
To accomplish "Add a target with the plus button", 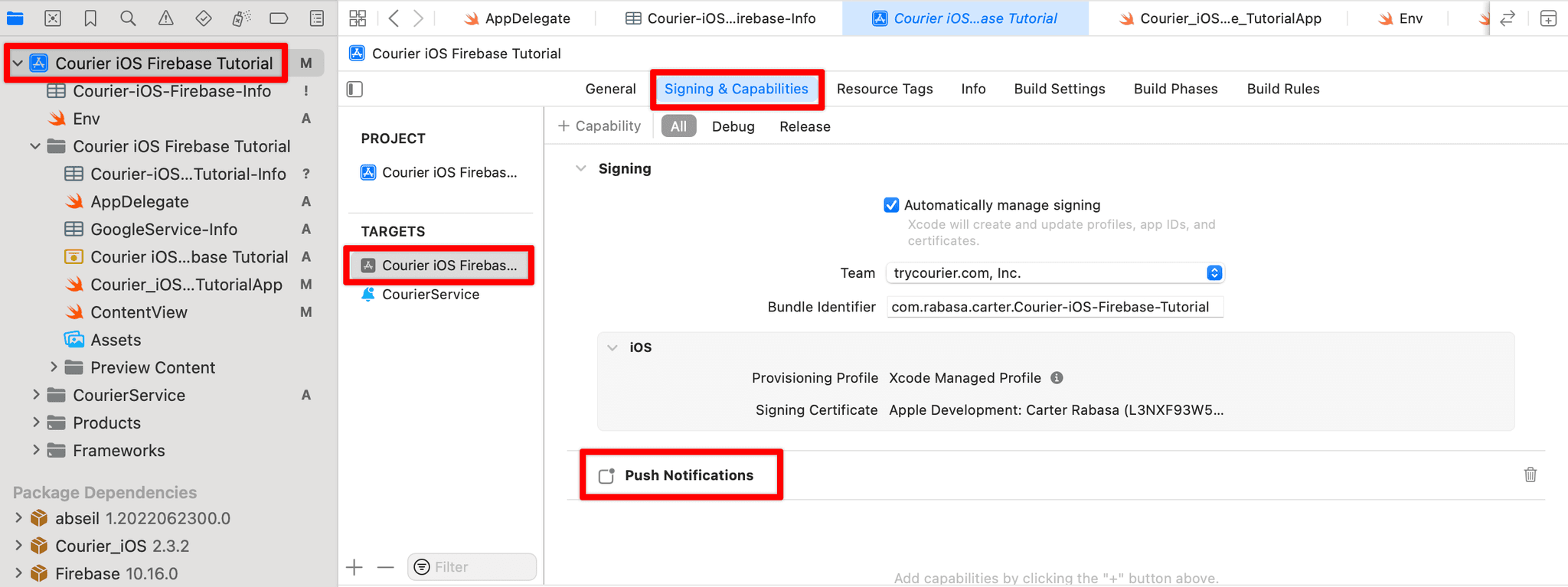I will [354, 567].
